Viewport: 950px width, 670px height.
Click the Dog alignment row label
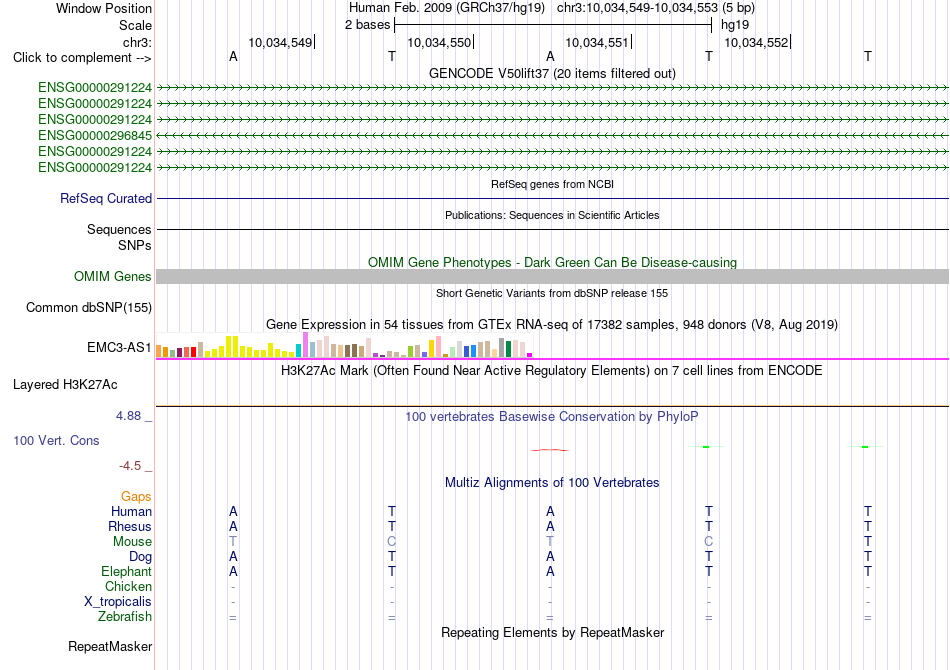(140, 556)
